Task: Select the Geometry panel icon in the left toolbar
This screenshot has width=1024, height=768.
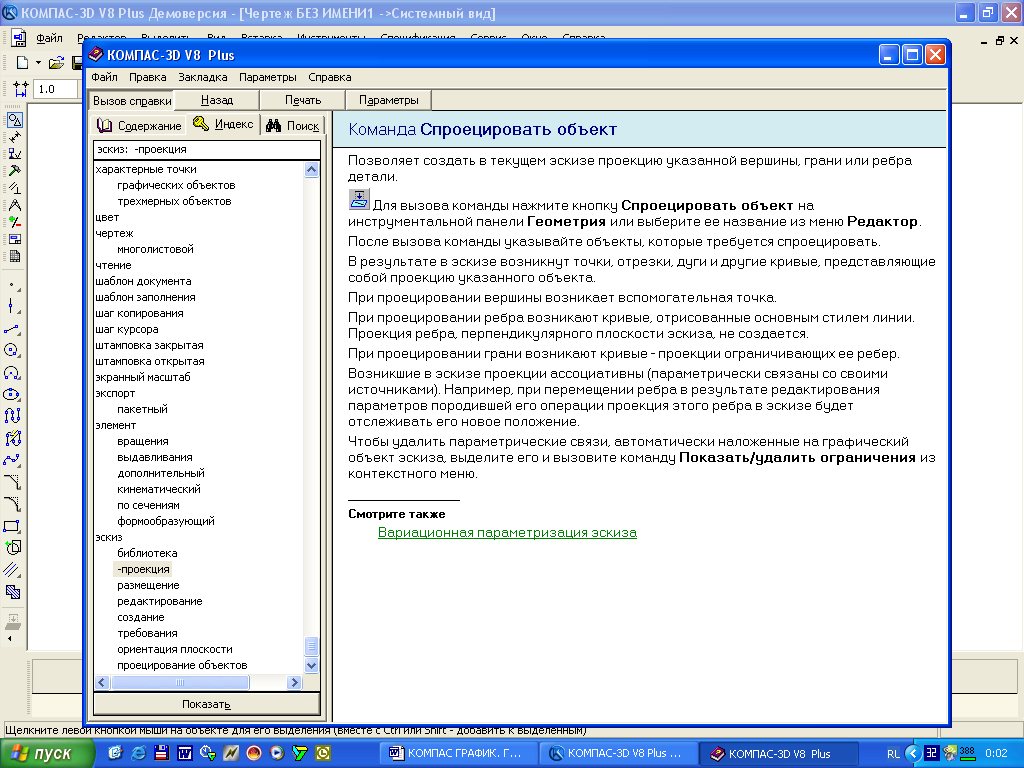Action: [14, 120]
